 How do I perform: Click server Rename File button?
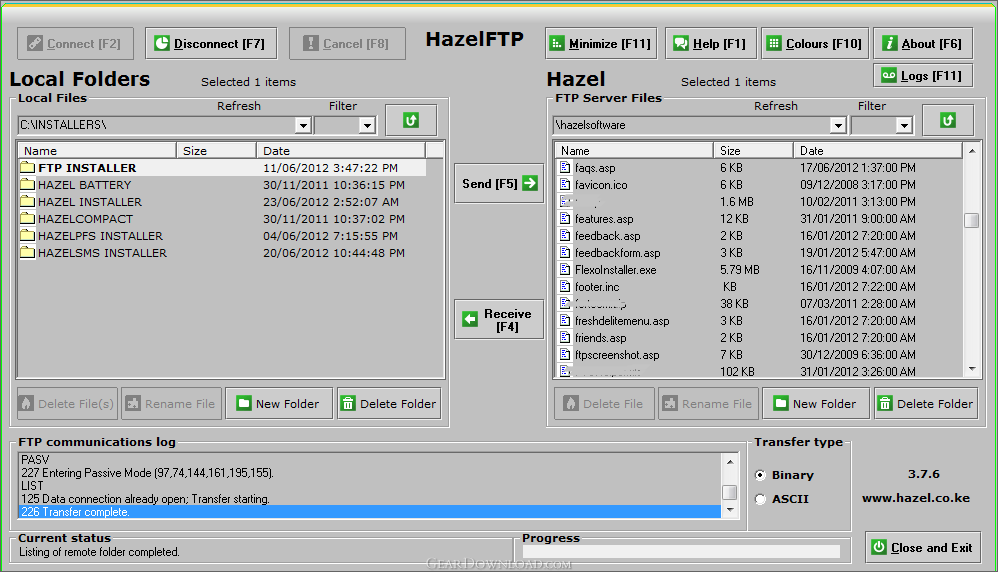point(708,403)
